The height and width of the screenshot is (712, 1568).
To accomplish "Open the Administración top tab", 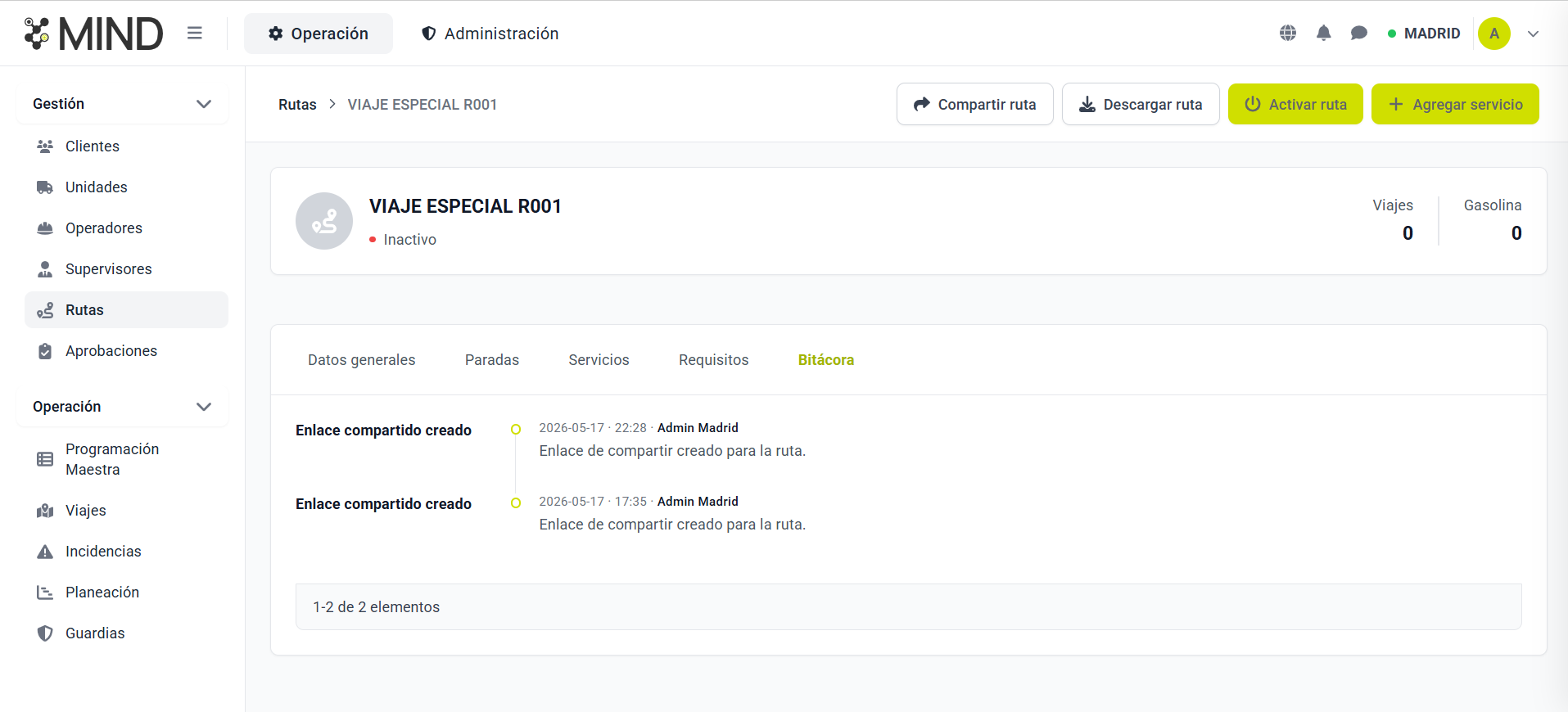I will click(x=490, y=34).
